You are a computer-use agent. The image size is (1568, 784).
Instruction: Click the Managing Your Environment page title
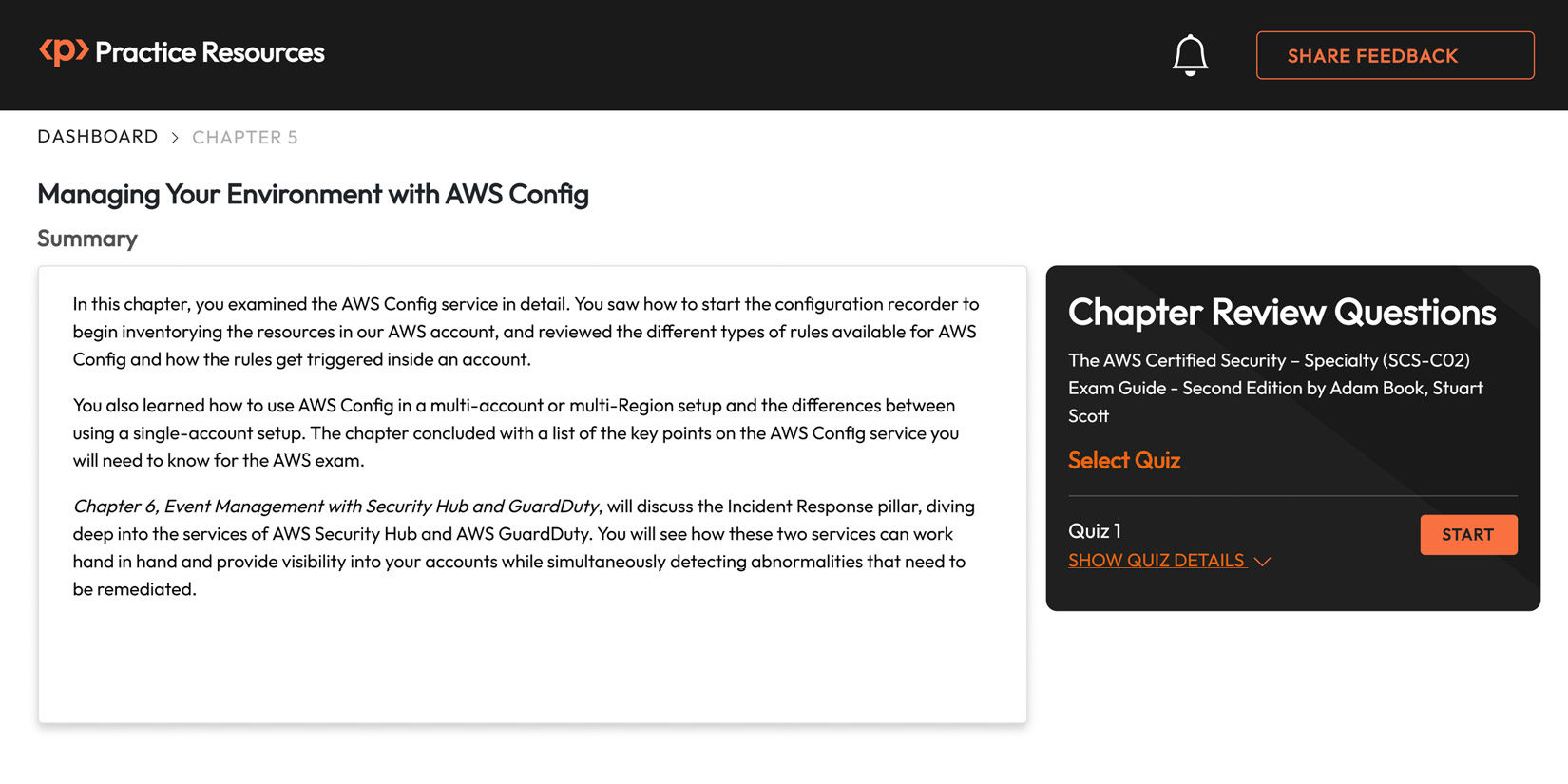313,194
